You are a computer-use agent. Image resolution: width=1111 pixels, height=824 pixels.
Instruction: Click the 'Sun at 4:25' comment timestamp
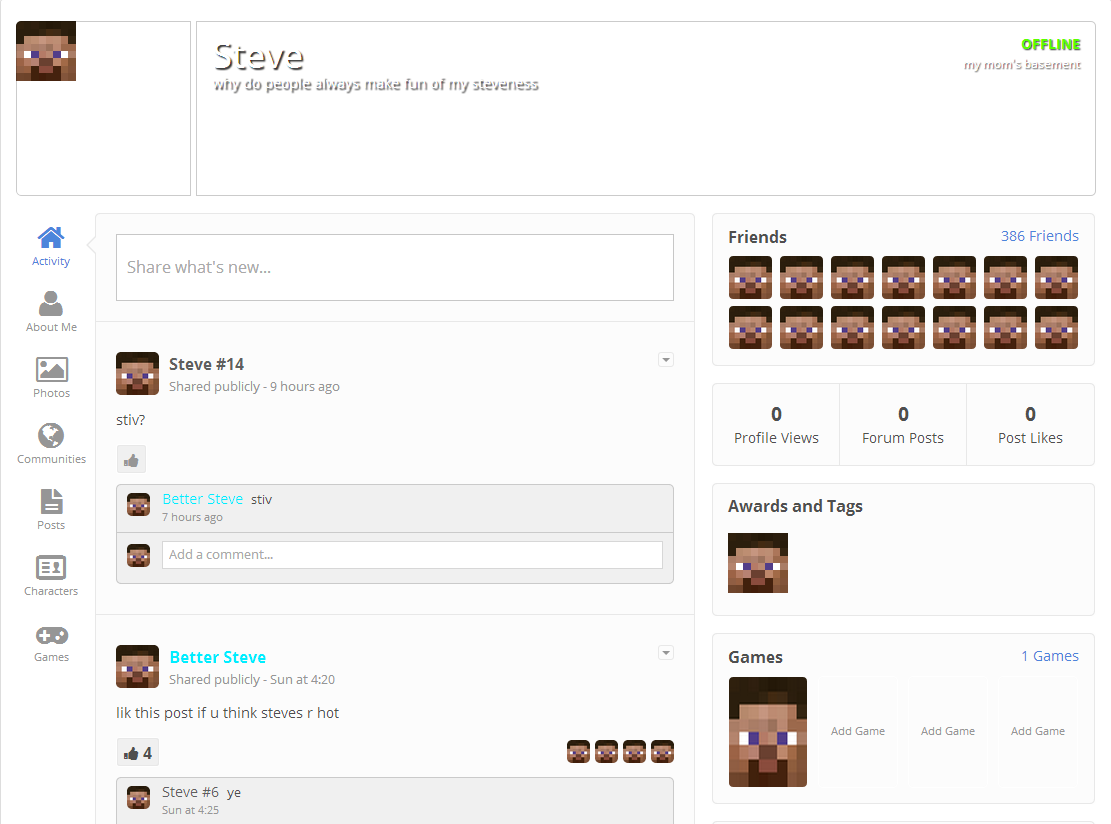click(x=190, y=810)
